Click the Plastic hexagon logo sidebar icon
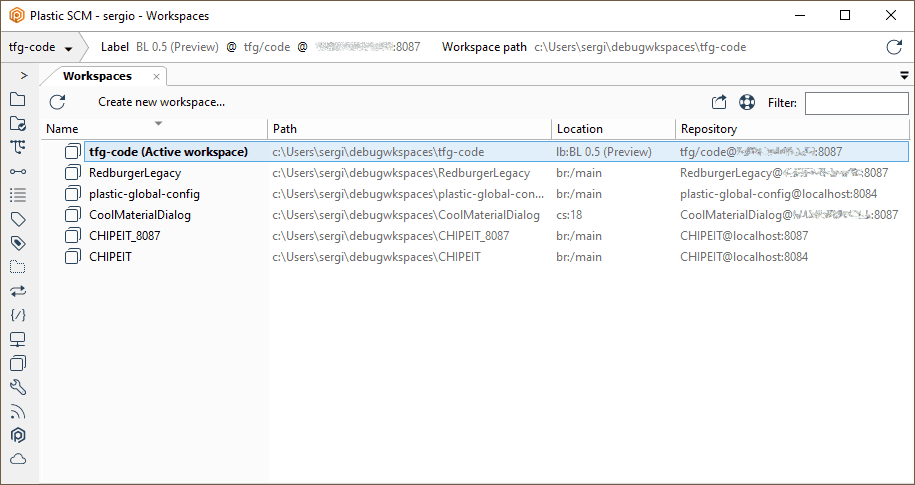 tap(18, 435)
